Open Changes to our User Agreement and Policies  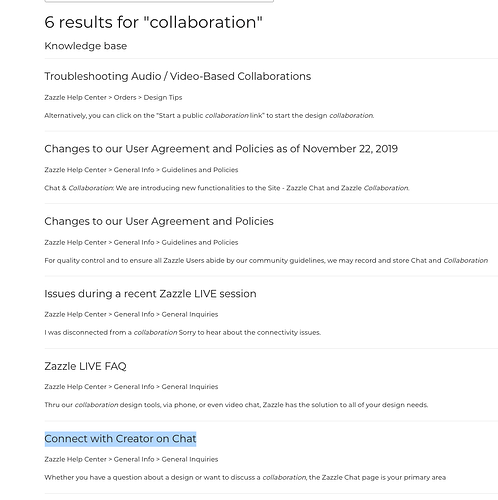[x=159, y=221]
